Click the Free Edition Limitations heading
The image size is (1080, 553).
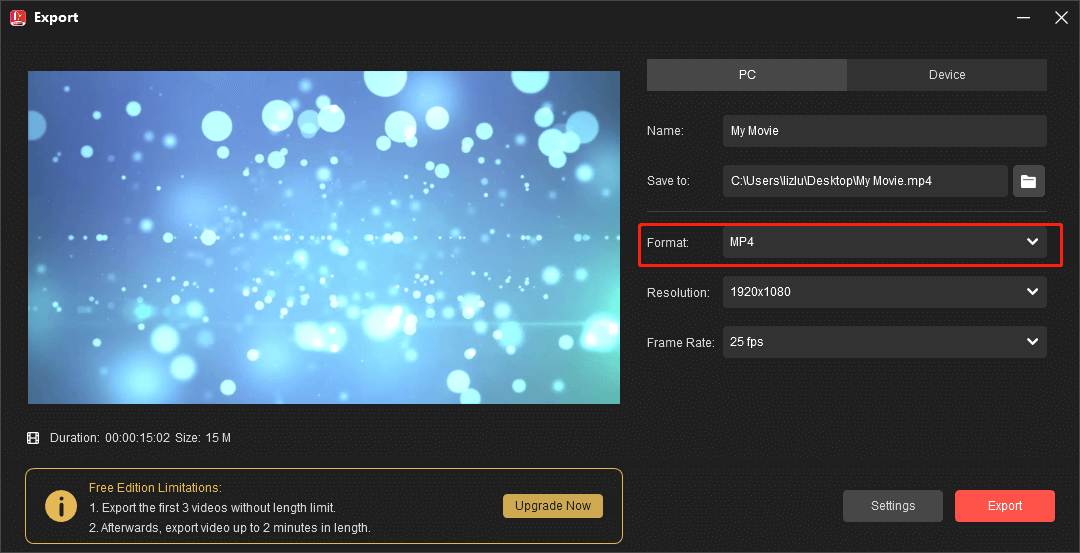click(x=155, y=488)
